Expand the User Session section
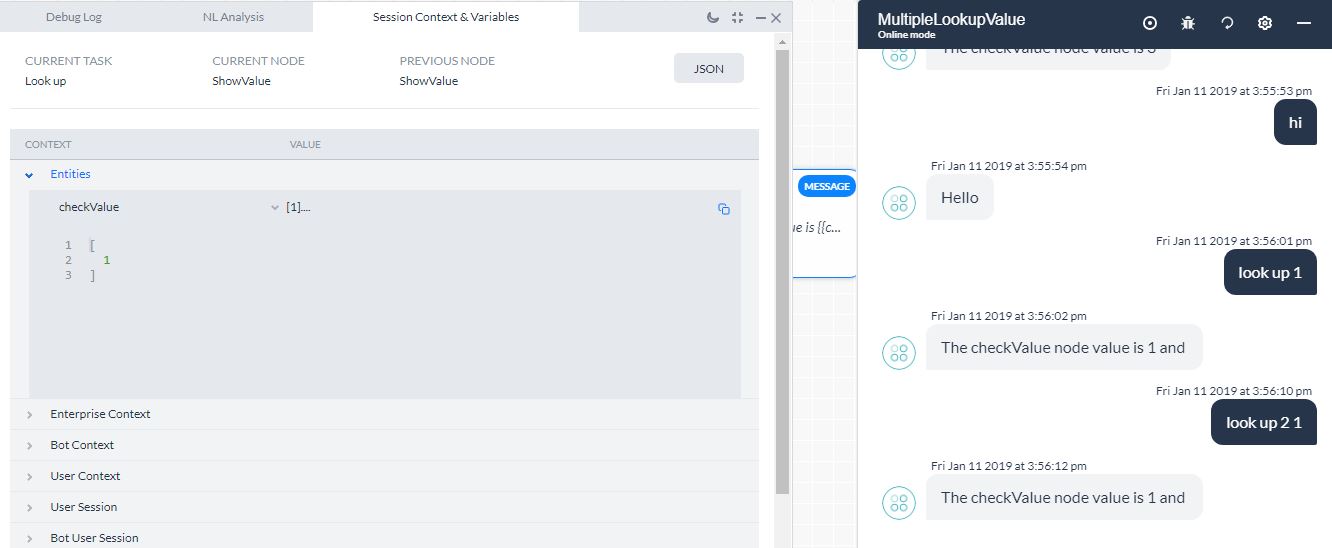 29,508
